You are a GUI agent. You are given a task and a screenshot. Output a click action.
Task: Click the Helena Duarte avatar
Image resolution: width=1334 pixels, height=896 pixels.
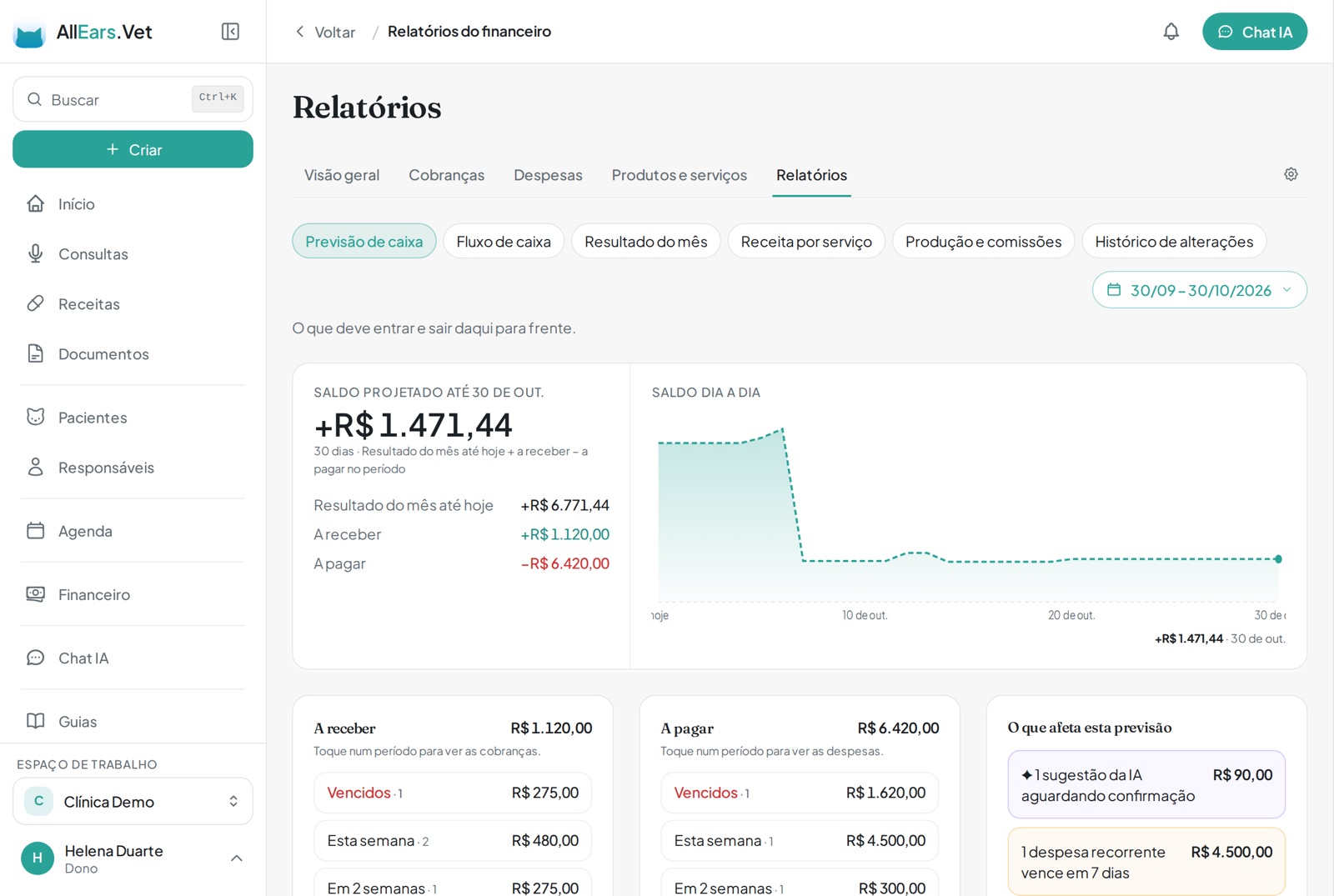tap(38, 858)
